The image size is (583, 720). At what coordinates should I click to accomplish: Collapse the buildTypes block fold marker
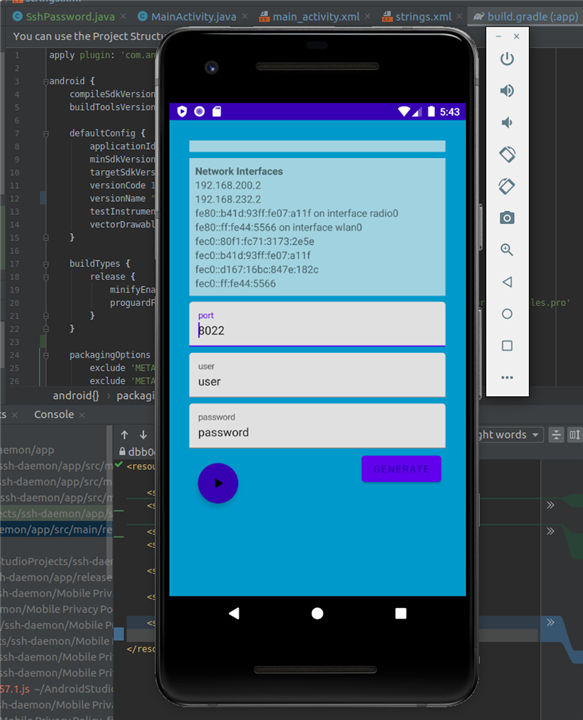[46, 264]
